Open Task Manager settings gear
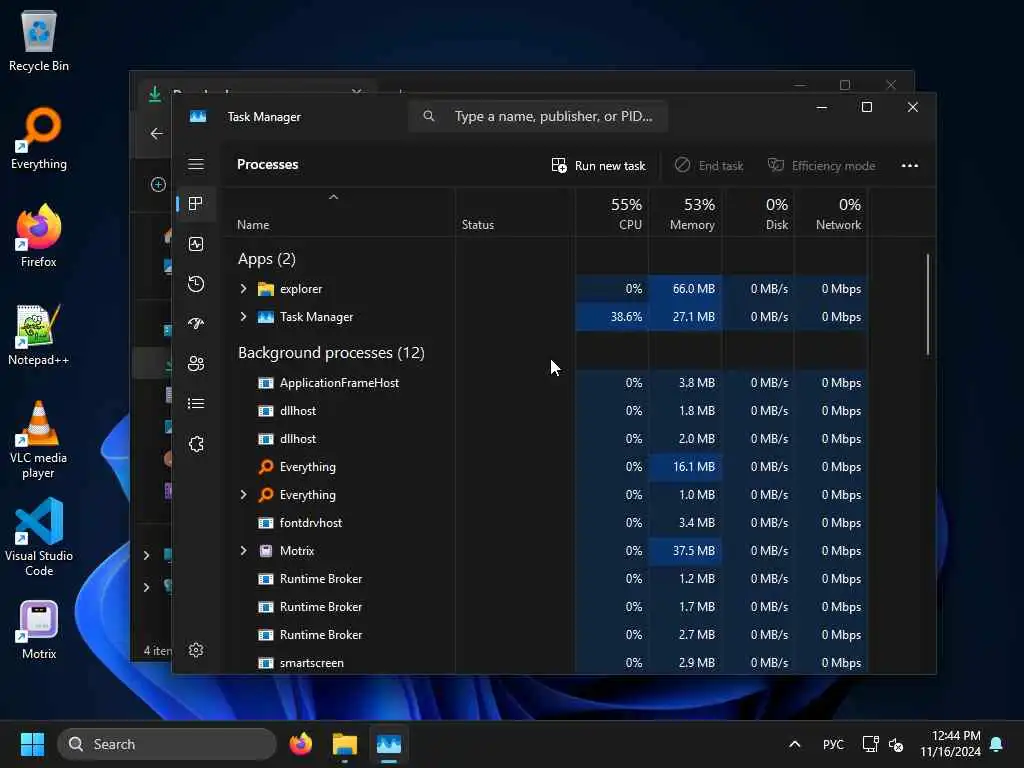The width and height of the screenshot is (1024, 768). point(196,650)
